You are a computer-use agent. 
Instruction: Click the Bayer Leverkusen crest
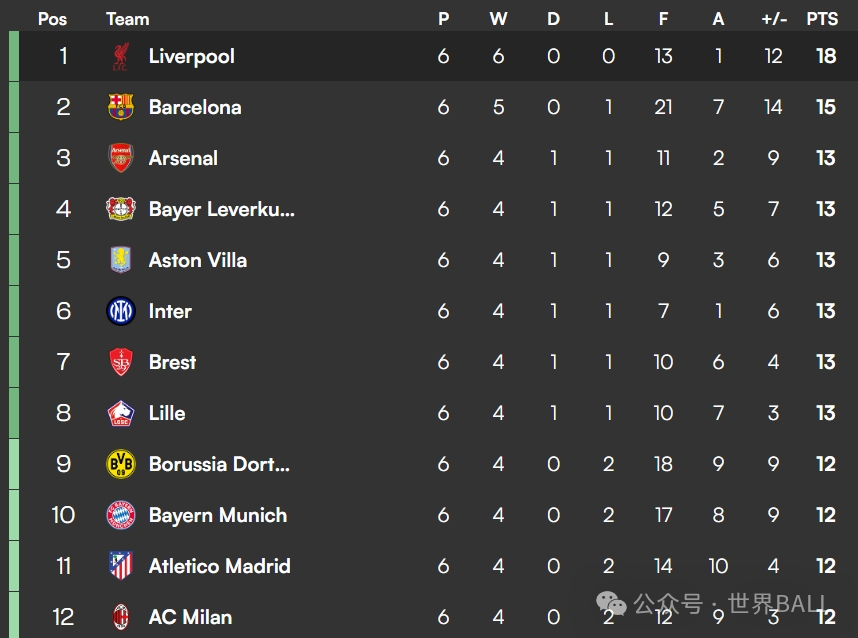pos(121,208)
